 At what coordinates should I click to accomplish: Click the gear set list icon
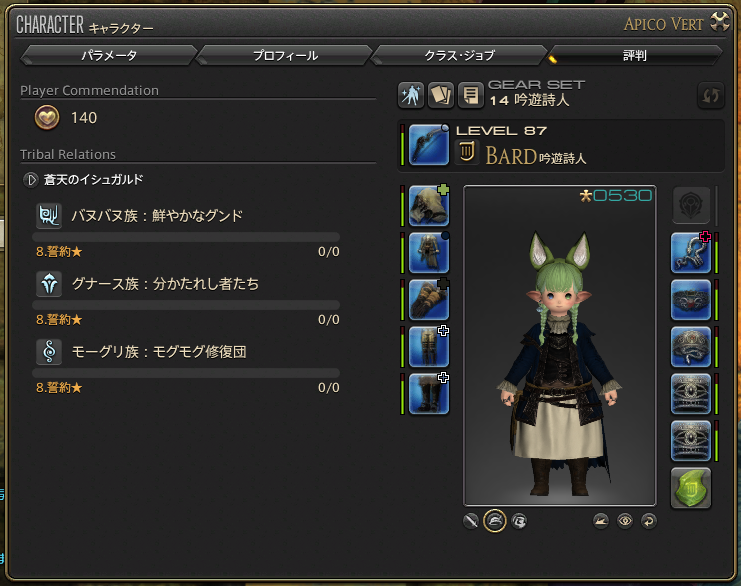point(470,95)
